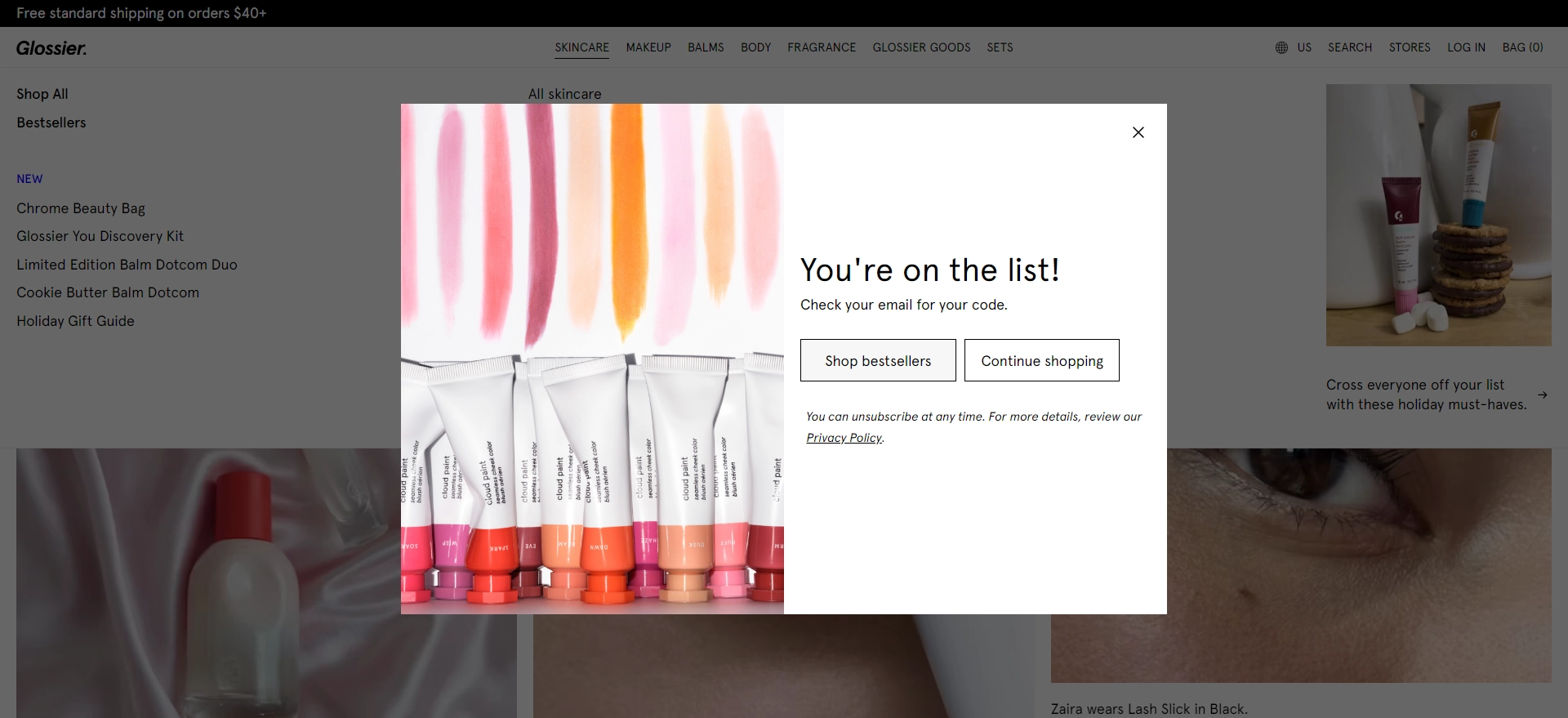Image resolution: width=1568 pixels, height=718 pixels.
Task: Click Log In link
Action: pos(1466,47)
